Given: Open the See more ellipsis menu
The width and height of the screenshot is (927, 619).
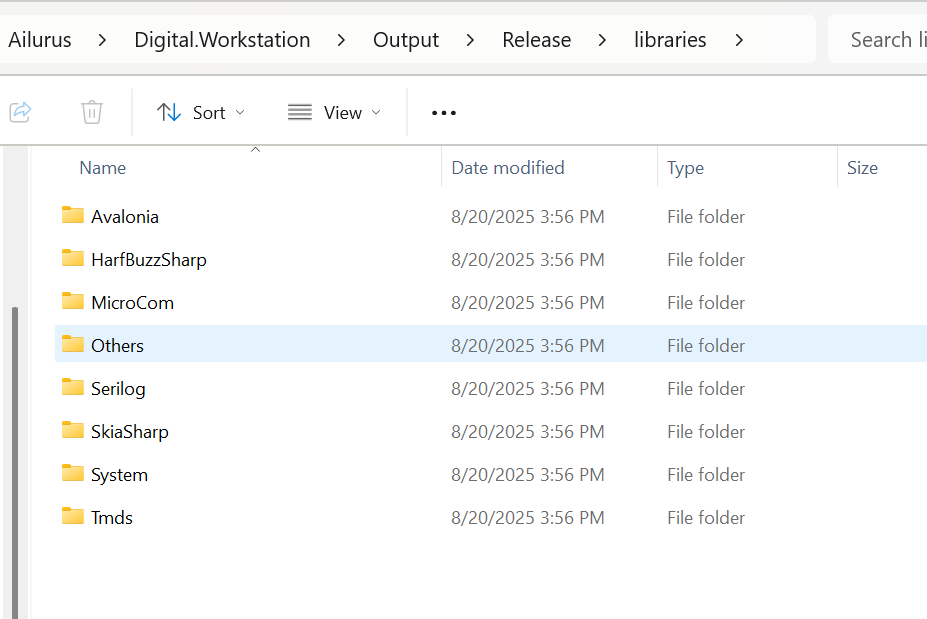Looking at the screenshot, I should (x=444, y=113).
